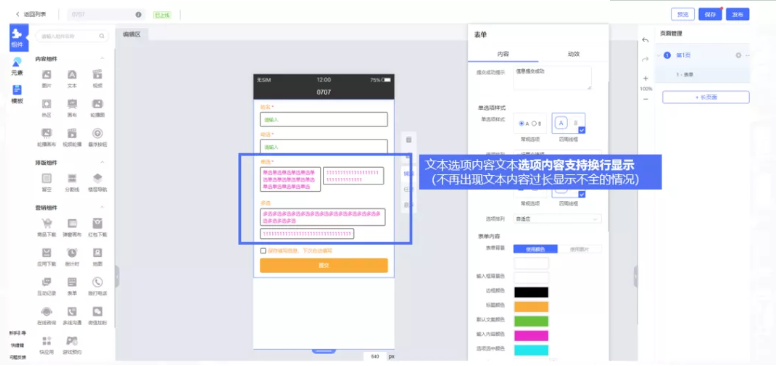
Task: Click the + 长页面 button
Action: pos(706,97)
